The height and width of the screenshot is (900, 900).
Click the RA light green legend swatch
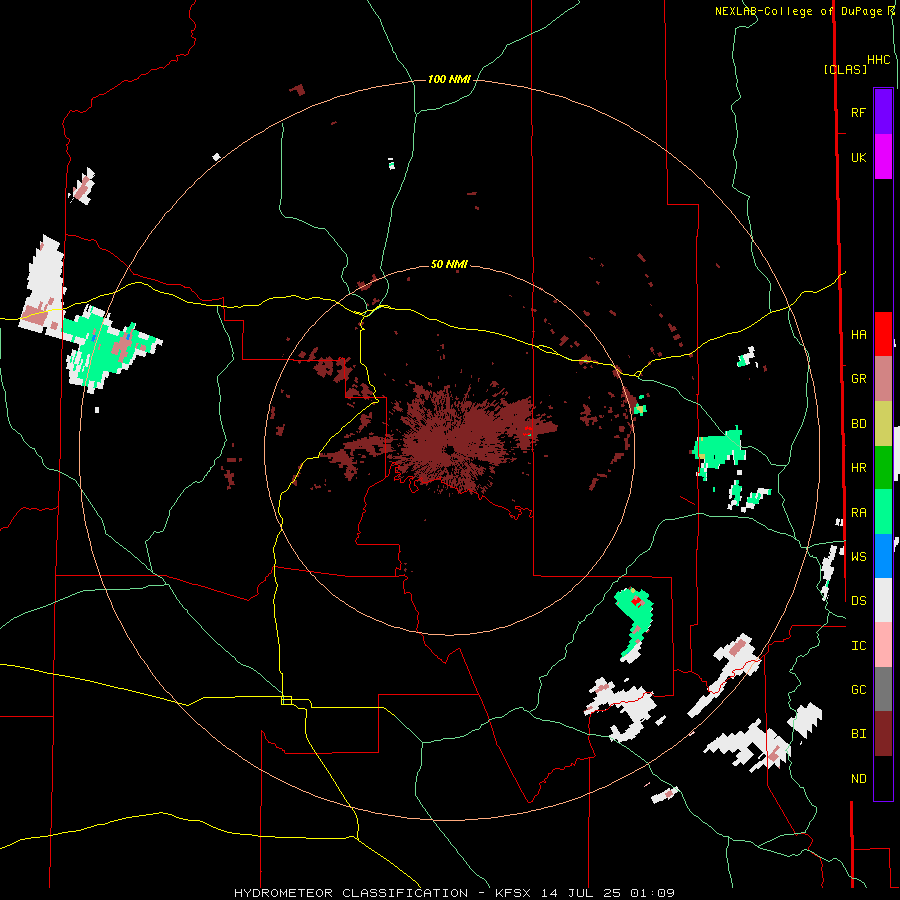pyautogui.click(x=883, y=512)
